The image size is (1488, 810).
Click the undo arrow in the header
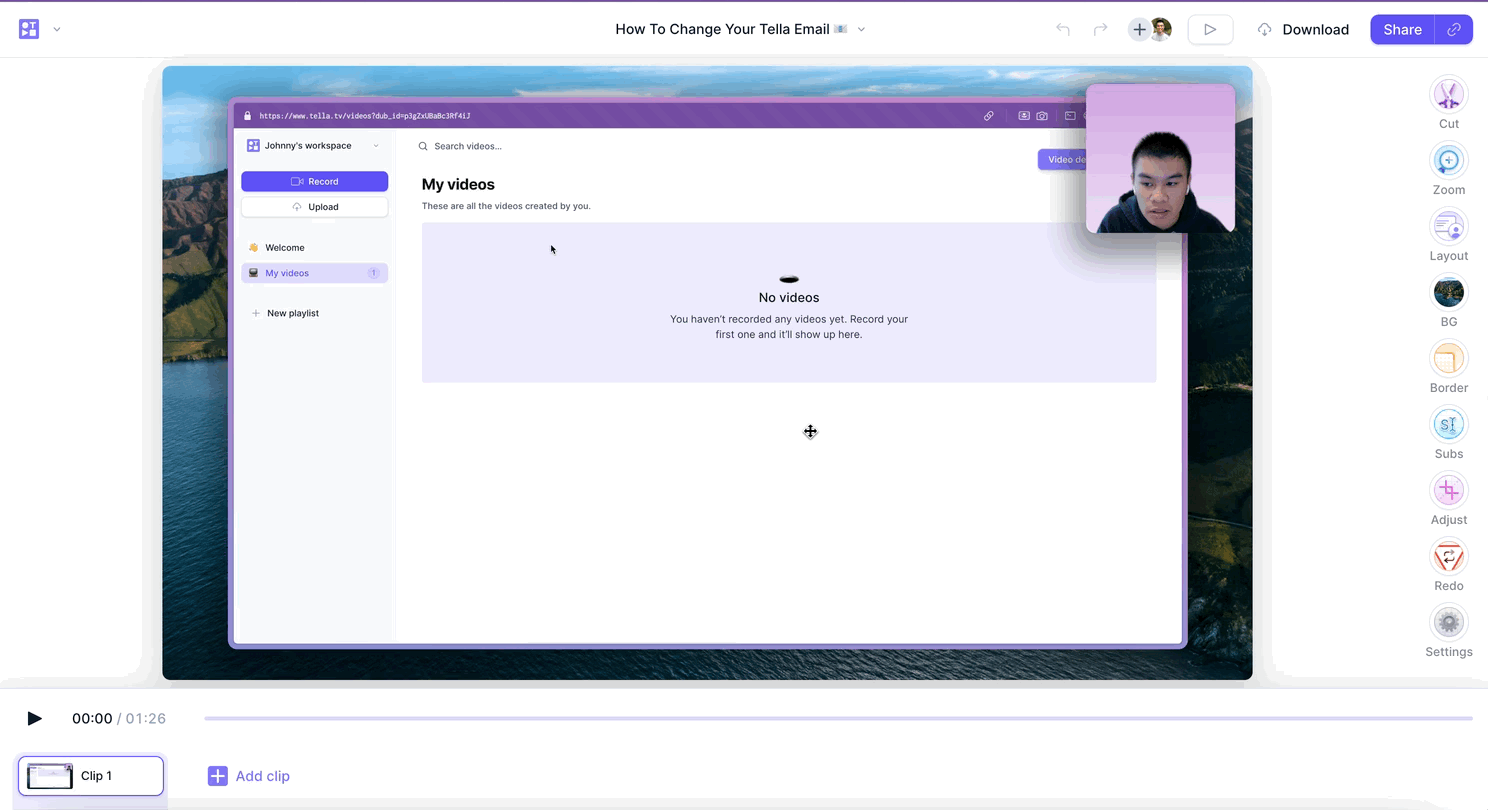coord(1063,29)
